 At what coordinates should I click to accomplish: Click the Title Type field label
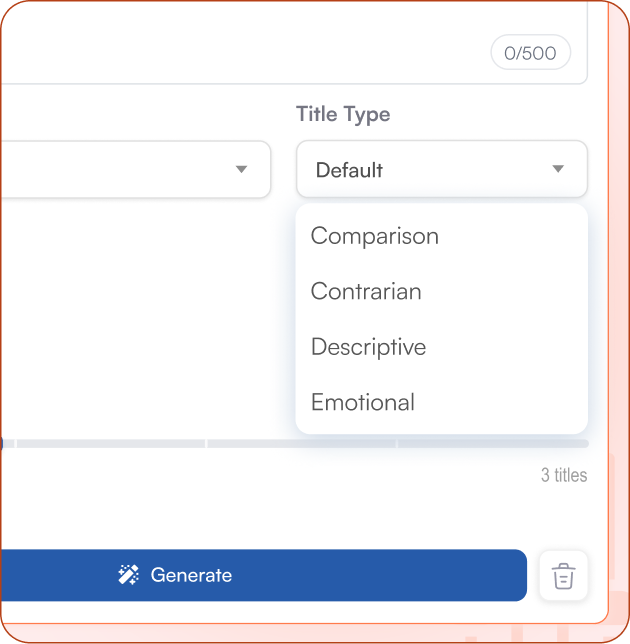343,114
